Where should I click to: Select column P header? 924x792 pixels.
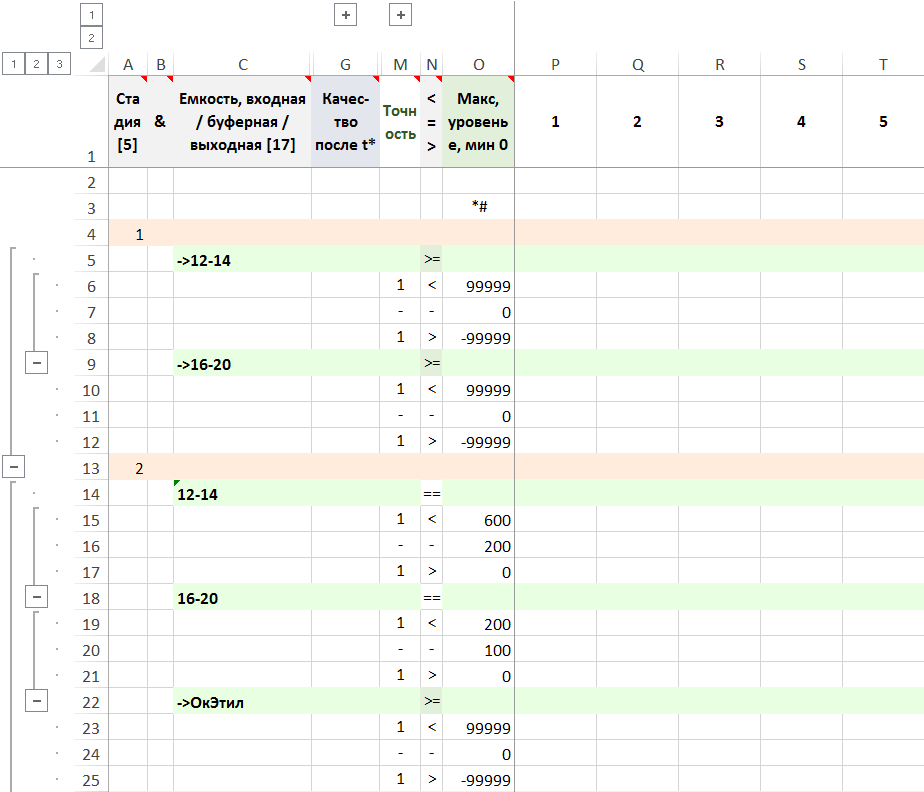point(555,65)
